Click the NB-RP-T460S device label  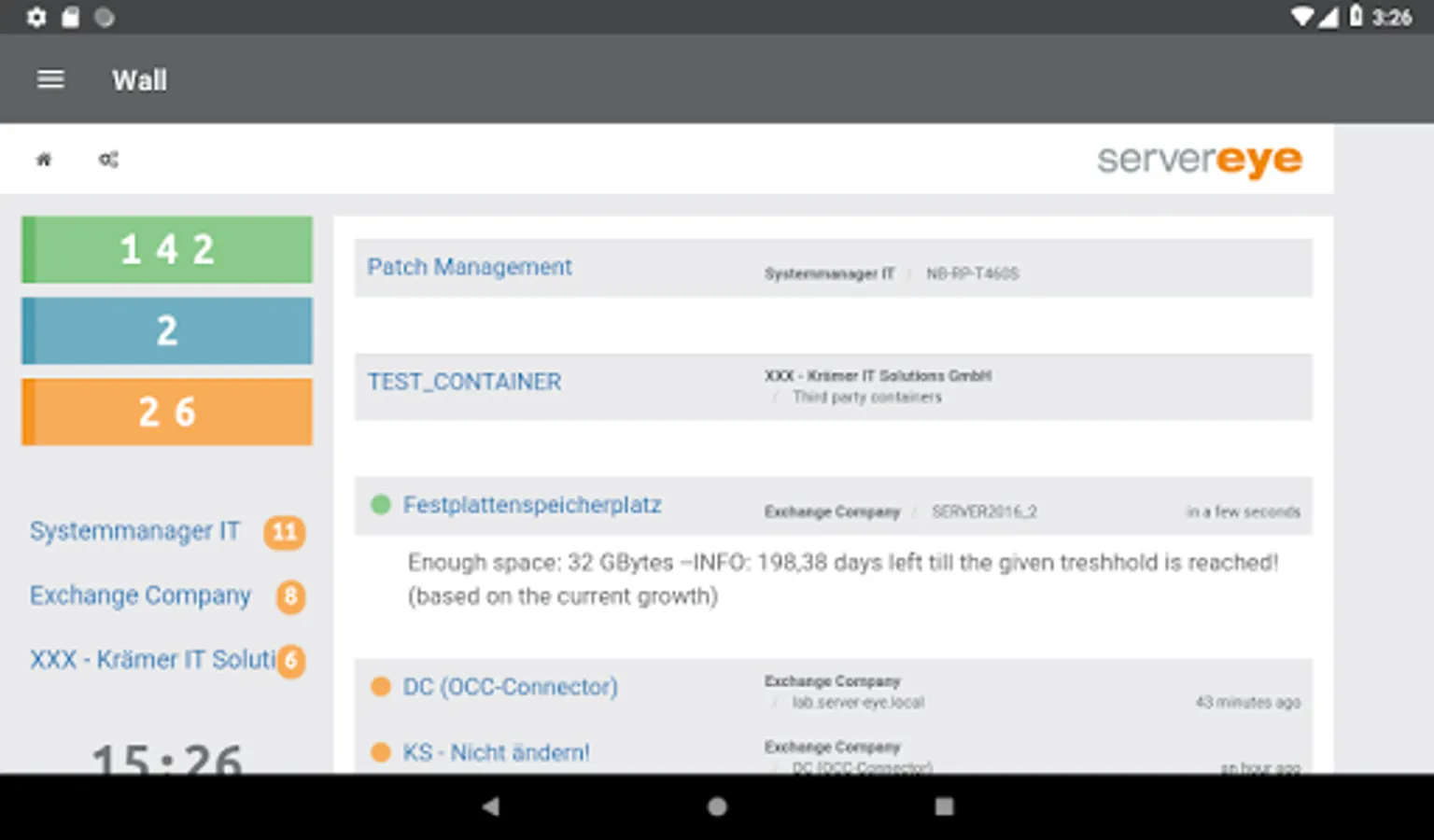972,273
